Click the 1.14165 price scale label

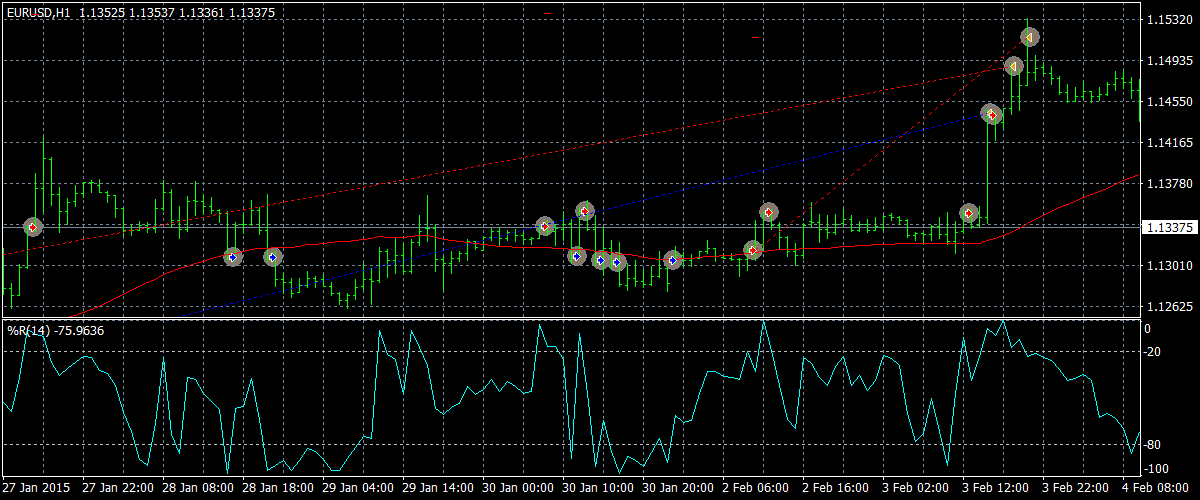(x=1168, y=144)
